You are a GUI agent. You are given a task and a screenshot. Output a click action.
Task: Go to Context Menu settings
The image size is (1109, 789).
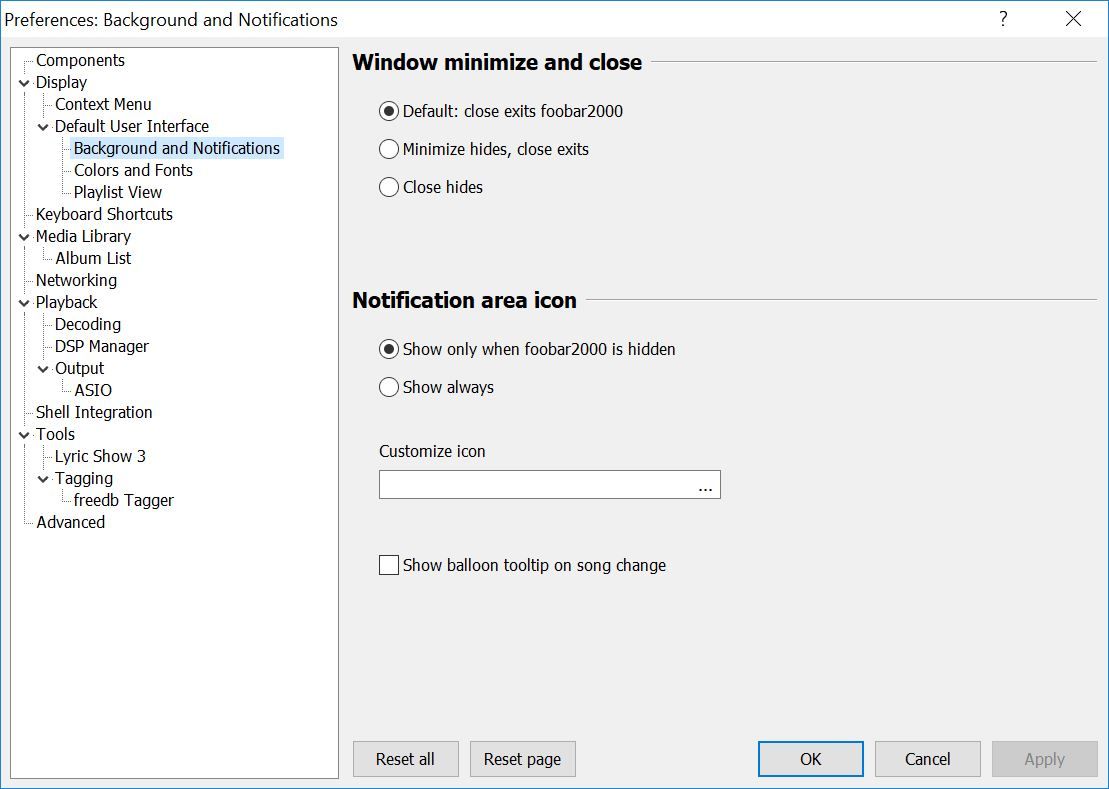[x=103, y=104]
